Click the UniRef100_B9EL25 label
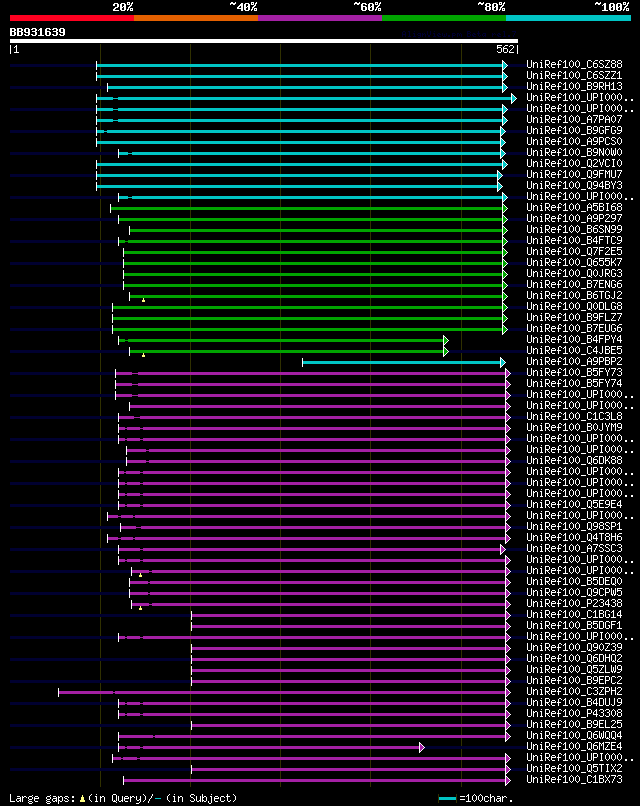640x806 pixels. [x=574, y=724]
